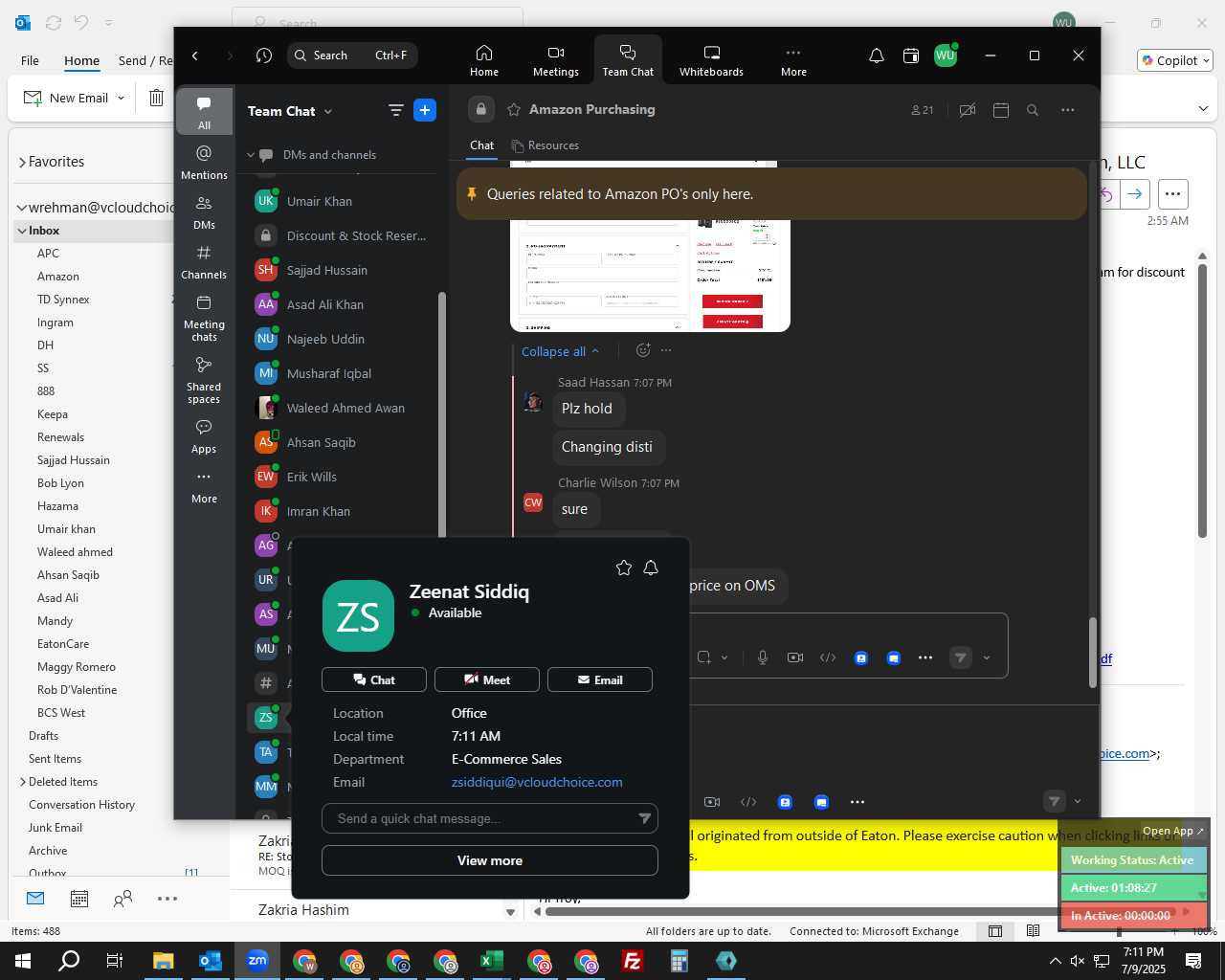Toggle notifications bell for Zeenat Siddiq

[651, 568]
